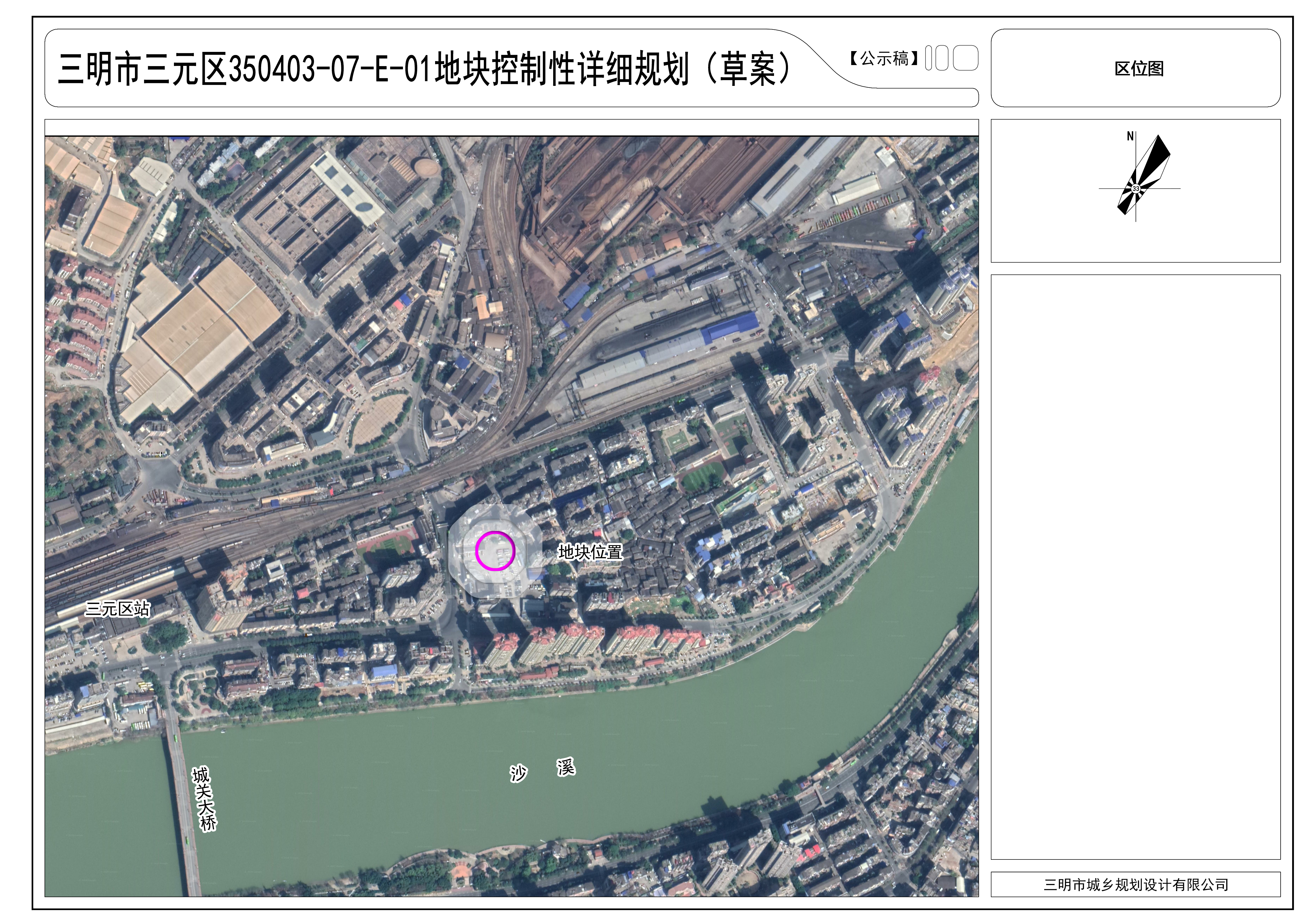This screenshot has height=924, width=1309.
Task: Click the 城关大桥 vertical text label
Action: (205, 799)
